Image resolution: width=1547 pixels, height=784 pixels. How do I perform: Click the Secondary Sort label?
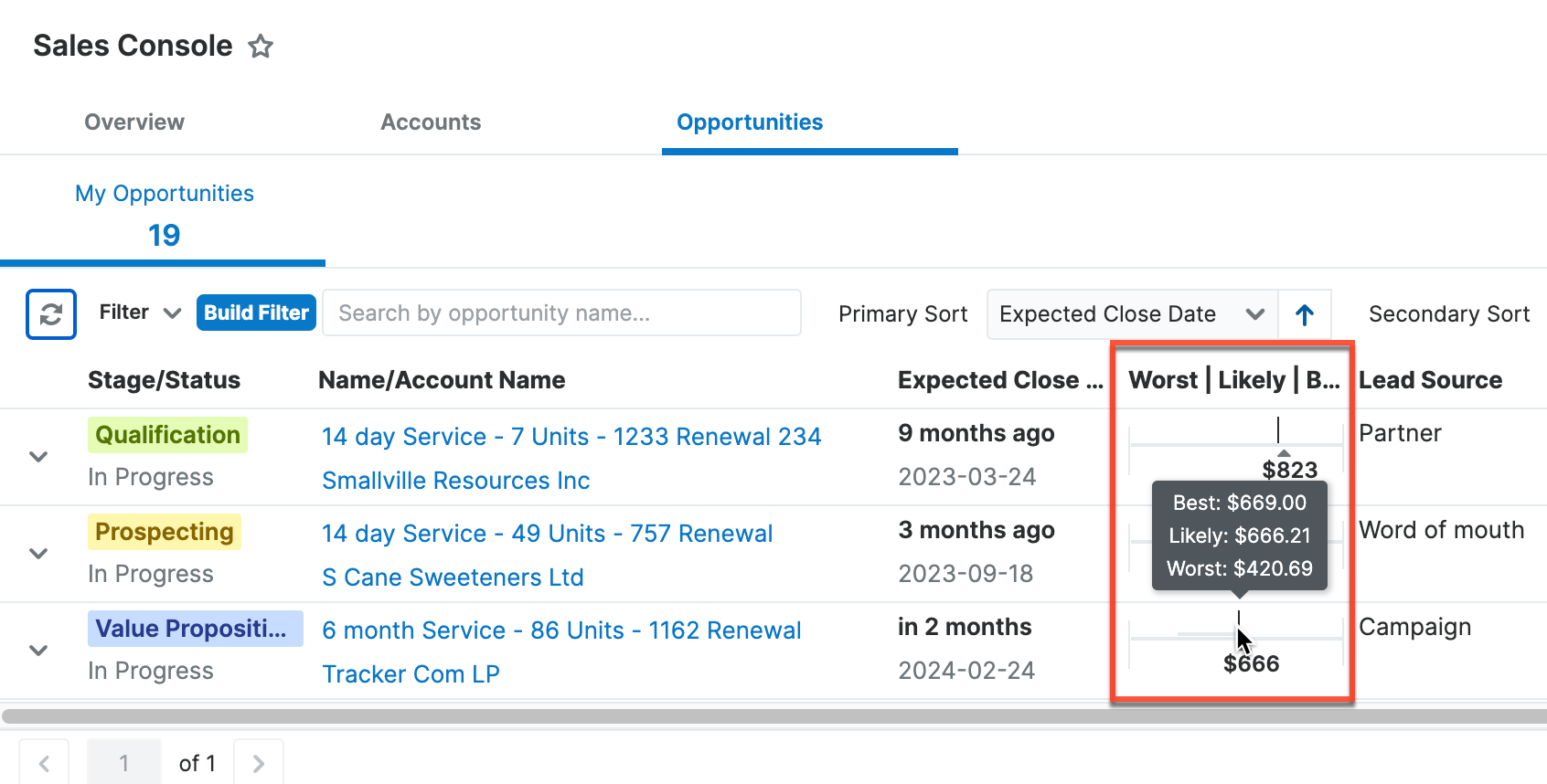(x=1449, y=314)
